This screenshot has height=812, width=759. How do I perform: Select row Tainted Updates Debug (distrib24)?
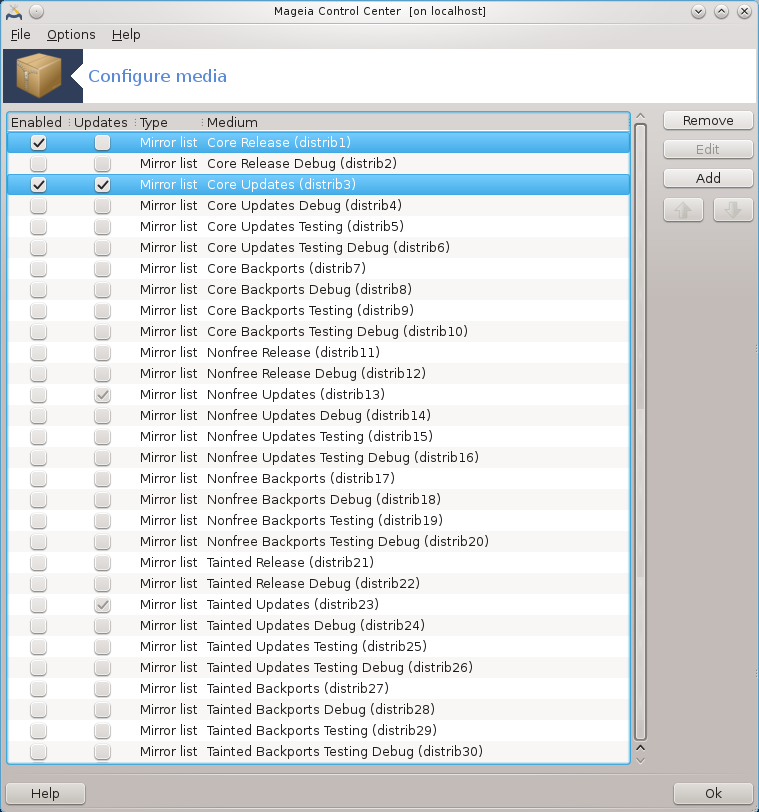coord(318,626)
